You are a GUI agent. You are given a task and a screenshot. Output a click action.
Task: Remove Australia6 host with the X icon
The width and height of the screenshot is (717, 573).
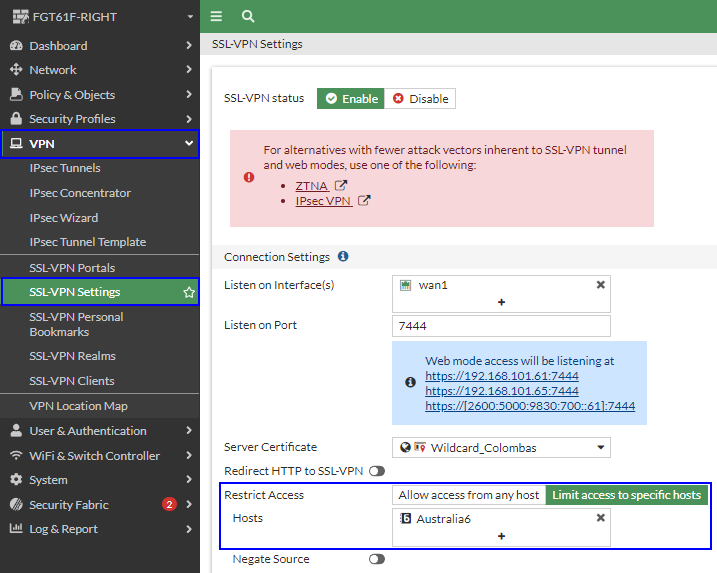[600, 518]
